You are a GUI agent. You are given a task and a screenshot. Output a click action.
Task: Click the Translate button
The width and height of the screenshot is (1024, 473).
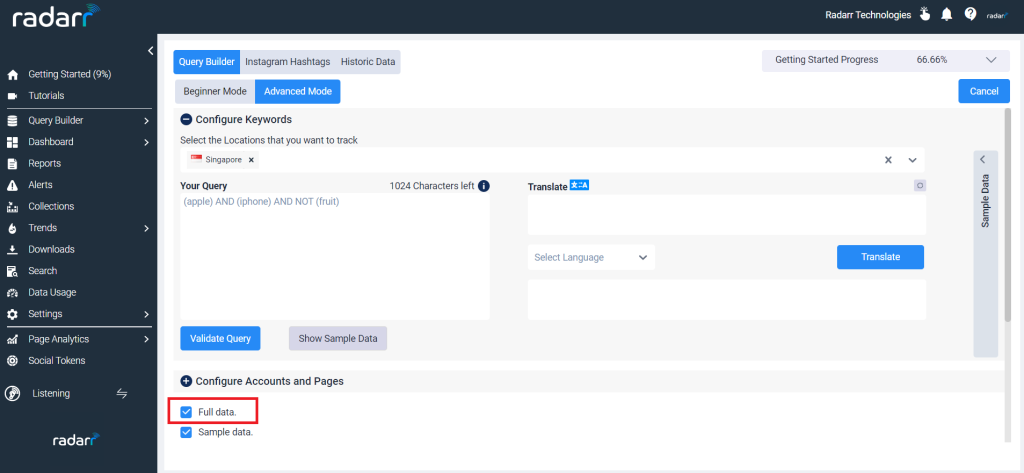[x=880, y=257]
